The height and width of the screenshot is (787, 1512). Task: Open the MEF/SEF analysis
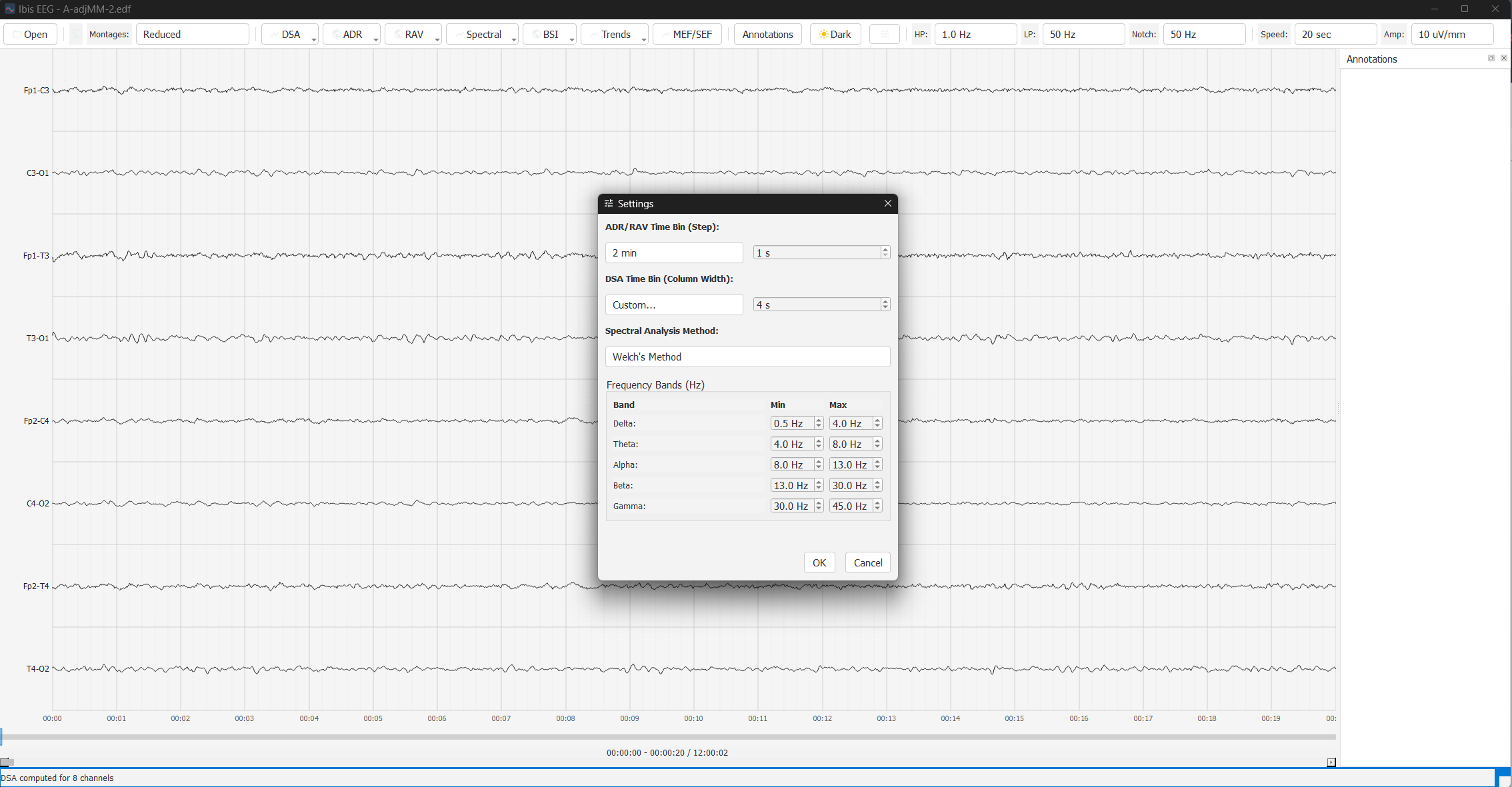[x=687, y=35]
